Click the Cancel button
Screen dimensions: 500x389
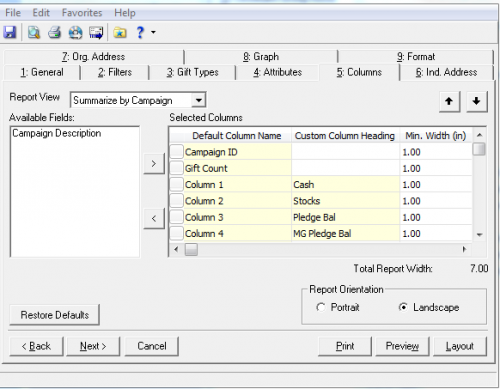coord(152,346)
